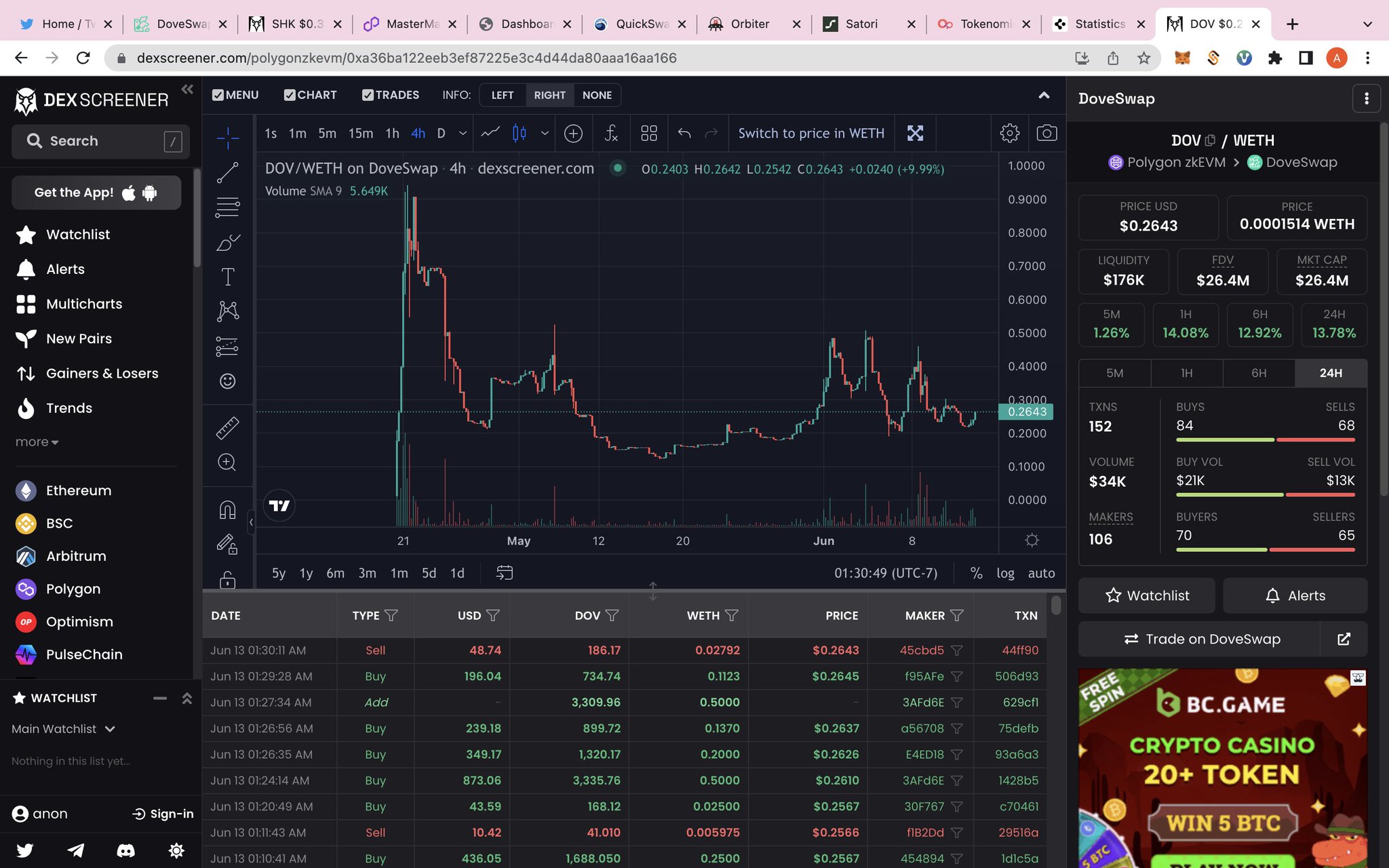The width and height of the screenshot is (1389, 868).
Task: Expand the 'more' sidebar menu
Action: point(37,442)
